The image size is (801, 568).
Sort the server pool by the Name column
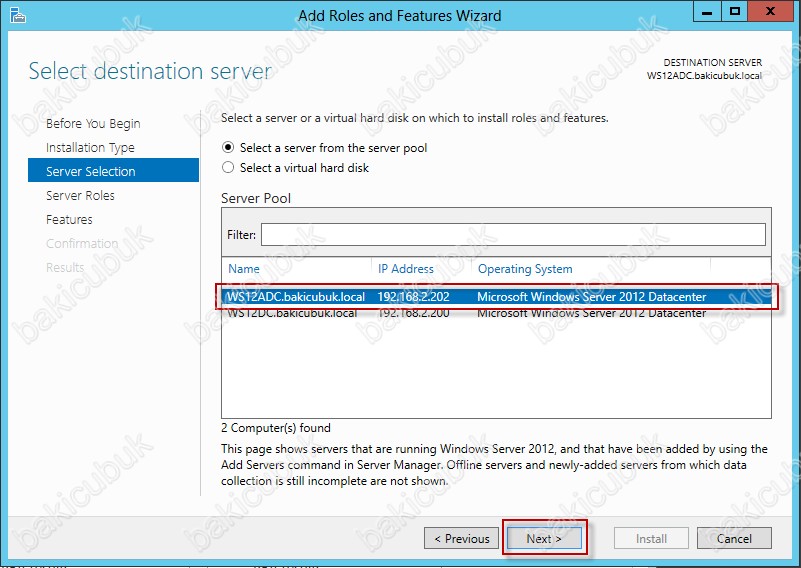pyautogui.click(x=244, y=269)
